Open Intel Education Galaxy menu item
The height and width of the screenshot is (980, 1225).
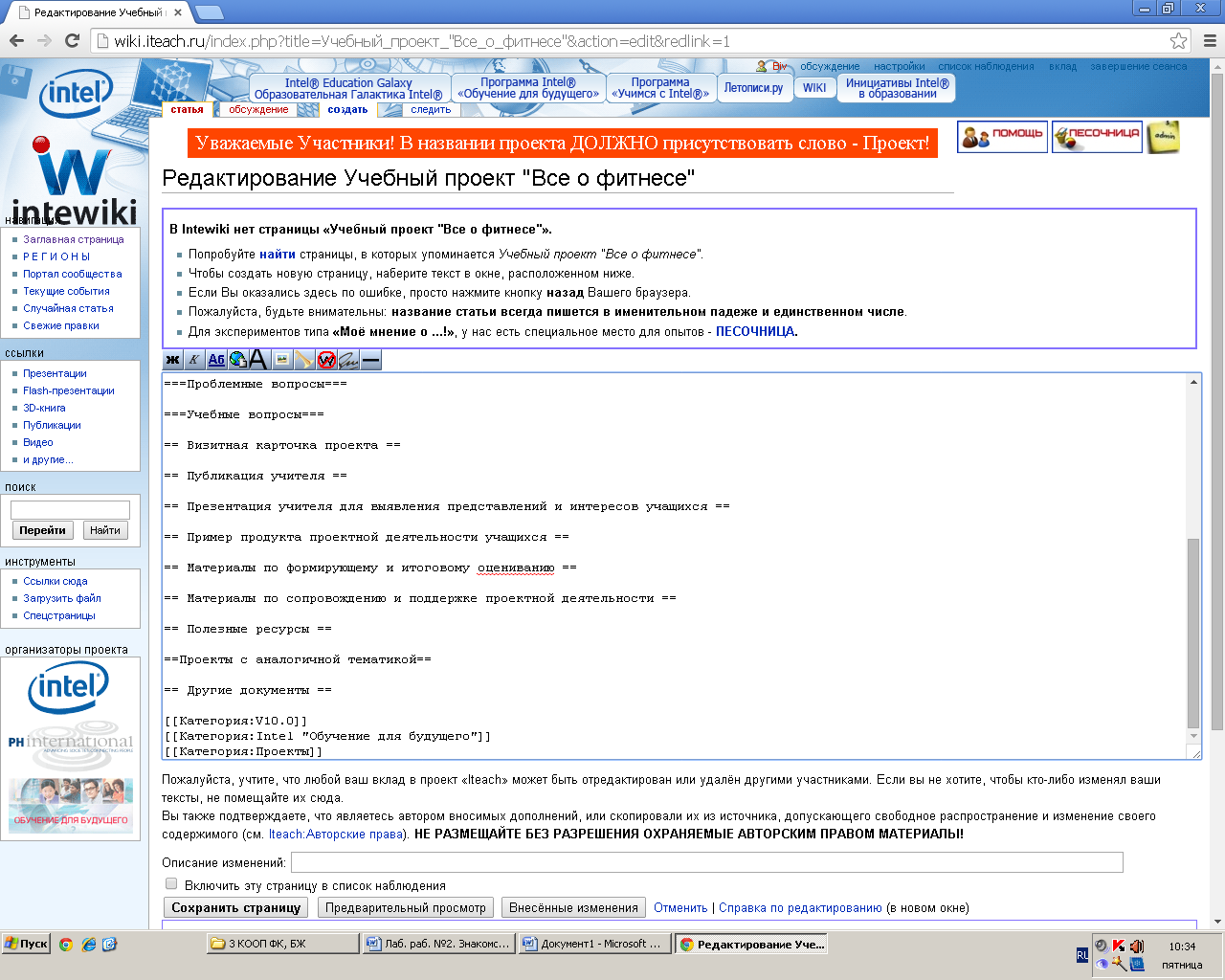click(348, 88)
